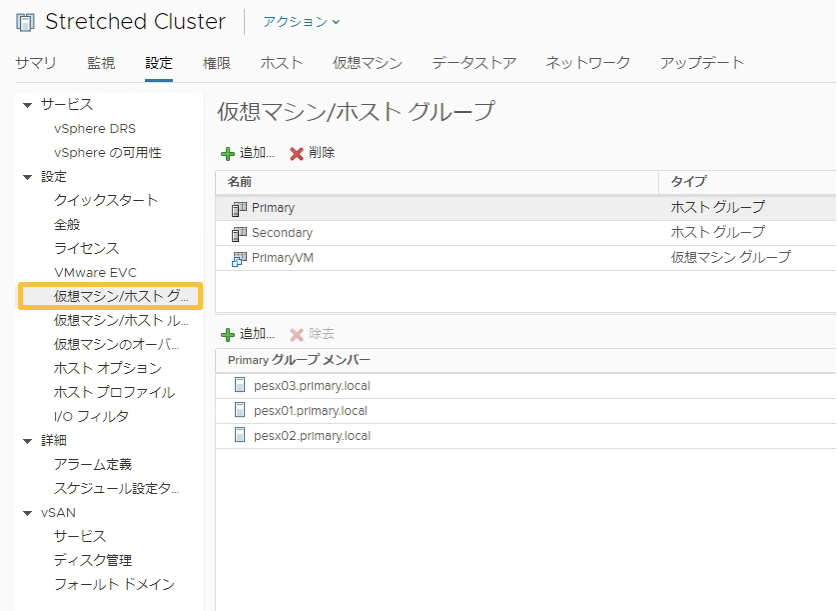Click the 追加 label above the group members list
The image size is (837, 611).
click(257, 334)
